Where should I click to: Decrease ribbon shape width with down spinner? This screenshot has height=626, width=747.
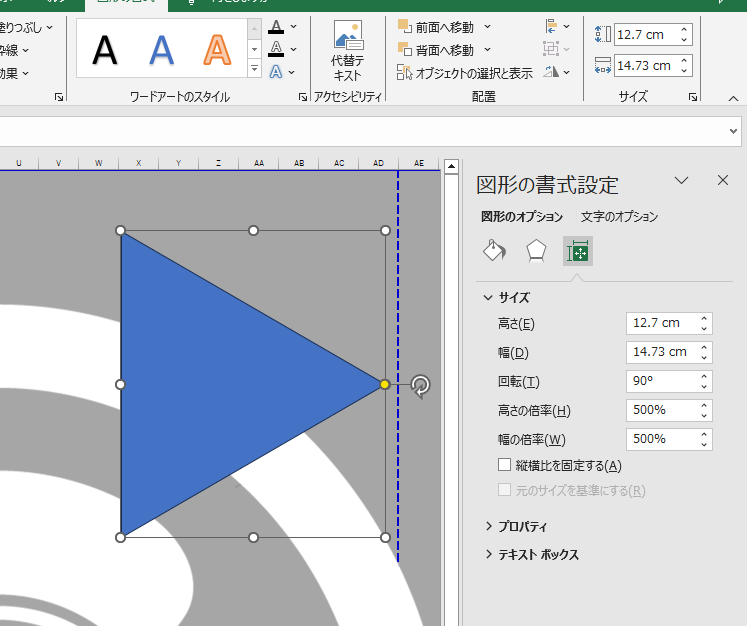(x=685, y=71)
